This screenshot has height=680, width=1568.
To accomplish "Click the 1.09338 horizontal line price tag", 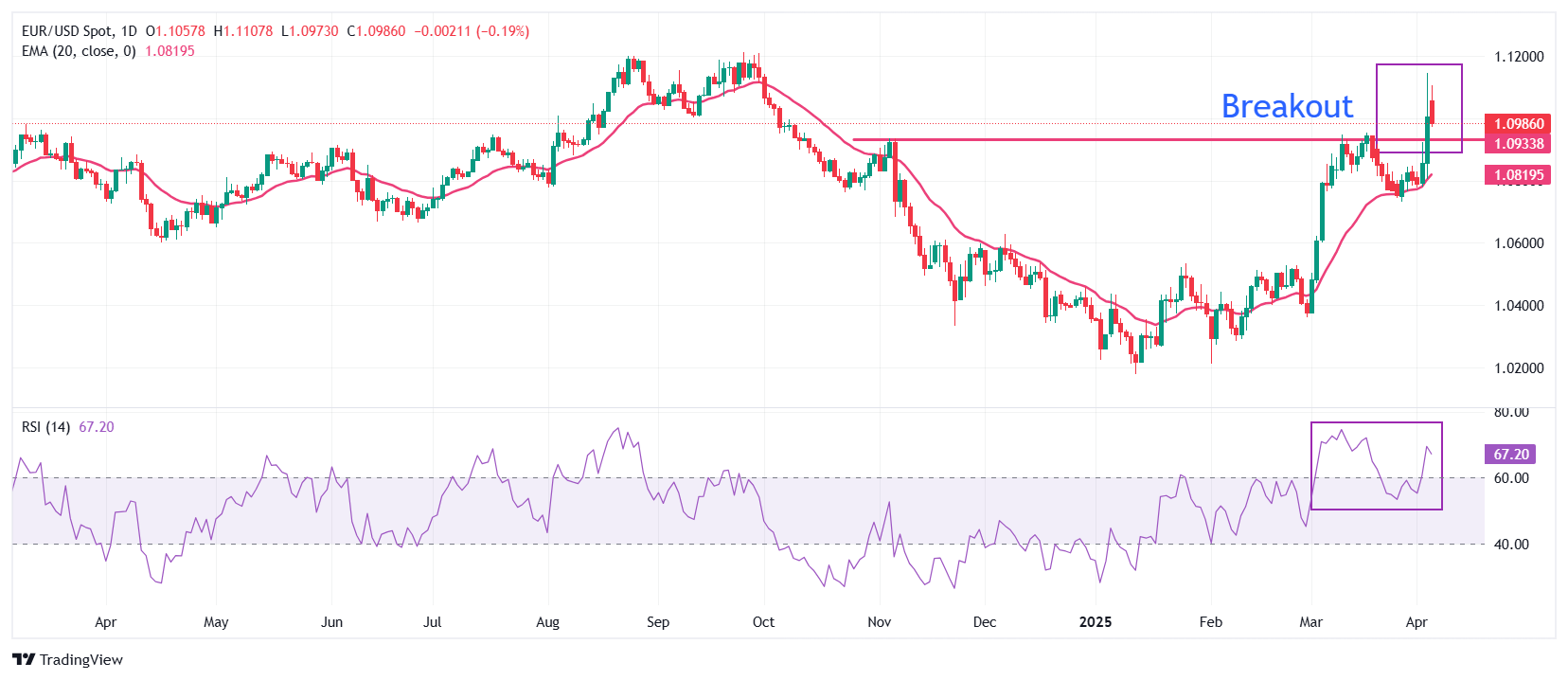I will pos(1518,144).
